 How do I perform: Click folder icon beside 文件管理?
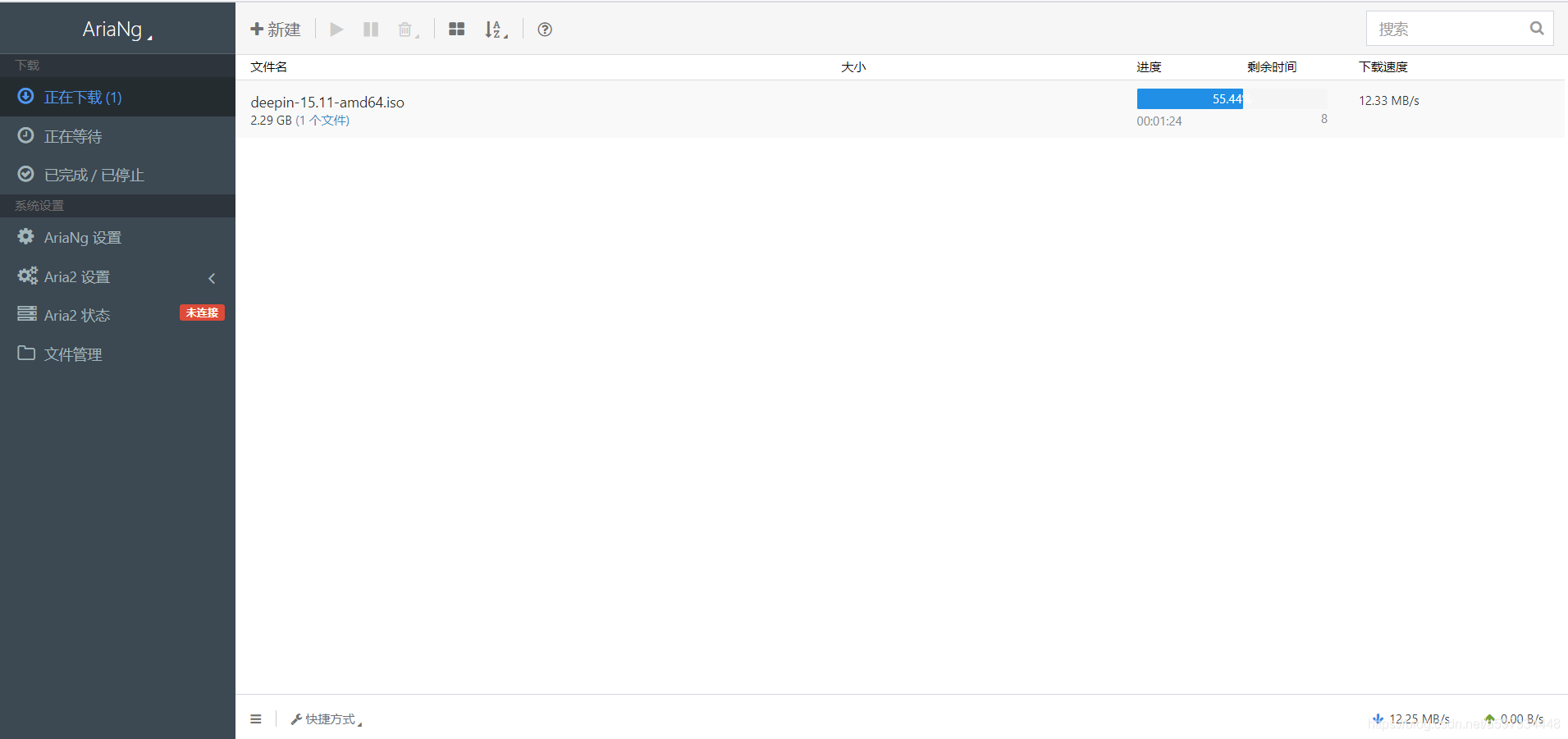click(x=26, y=353)
